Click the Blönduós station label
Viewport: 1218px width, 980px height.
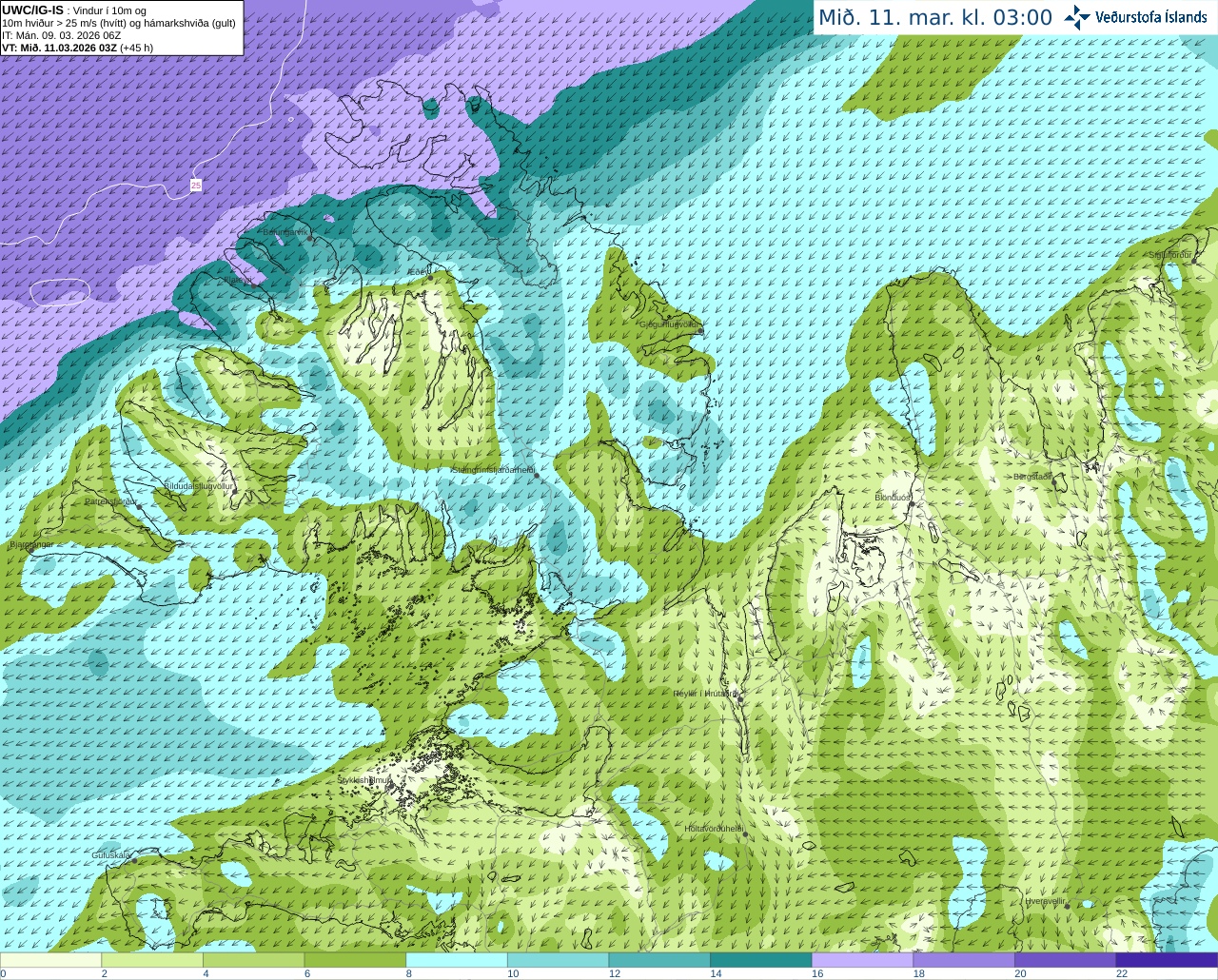[x=893, y=498]
